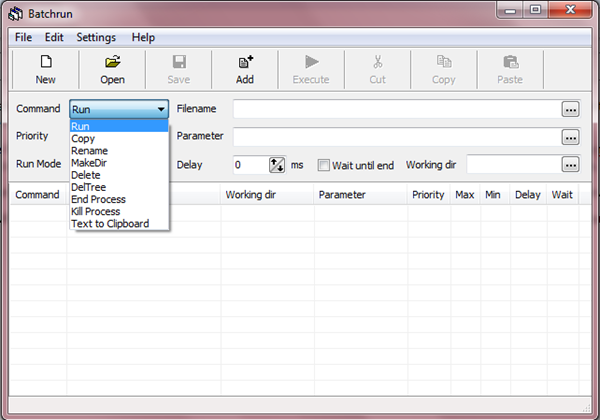Select Run in the Command list
Image resolution: width=600 pixels, height=420 pixels.
pos(119,126)
